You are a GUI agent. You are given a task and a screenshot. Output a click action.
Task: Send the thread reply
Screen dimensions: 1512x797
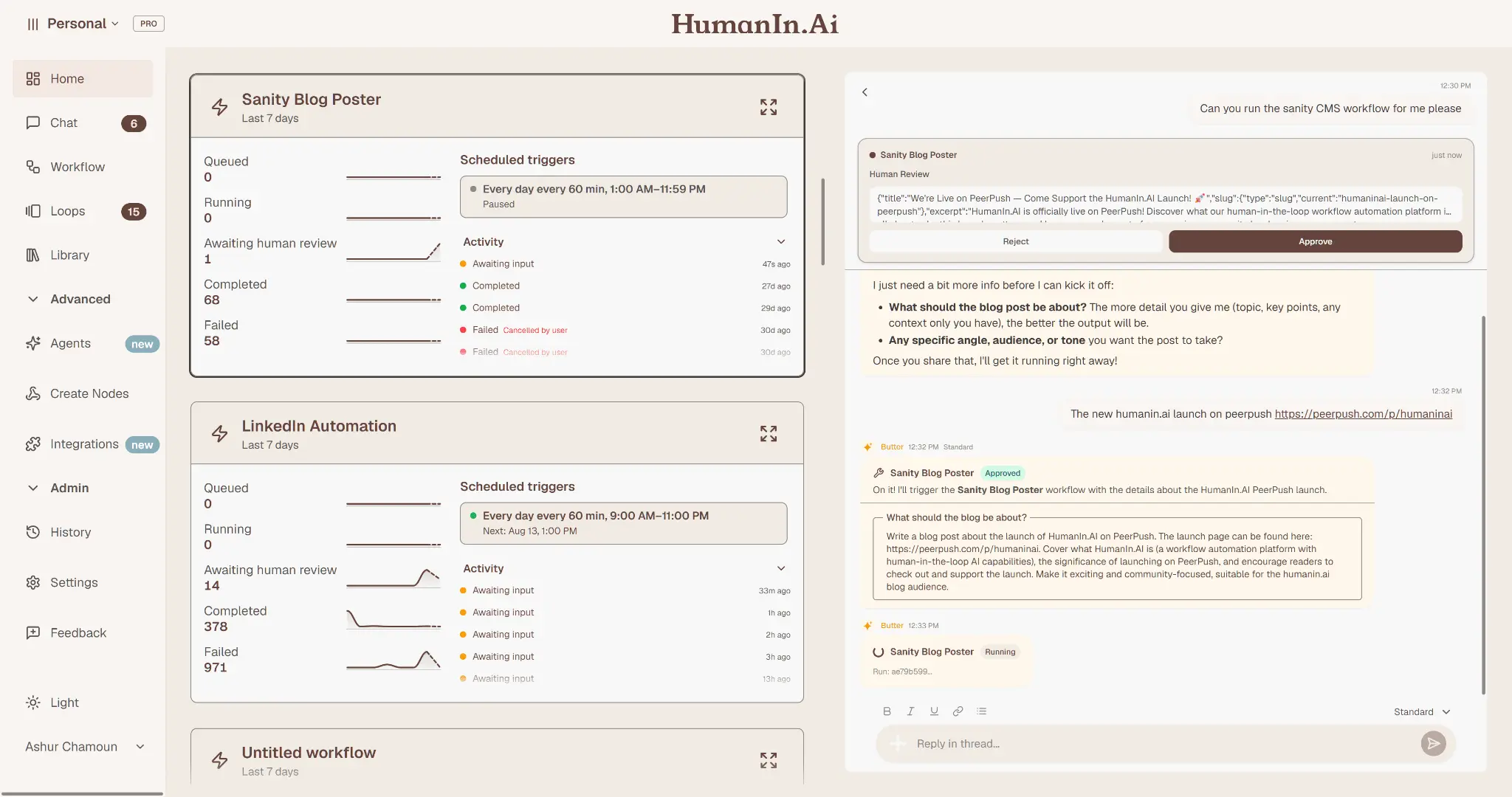(x=1433, y=744)
